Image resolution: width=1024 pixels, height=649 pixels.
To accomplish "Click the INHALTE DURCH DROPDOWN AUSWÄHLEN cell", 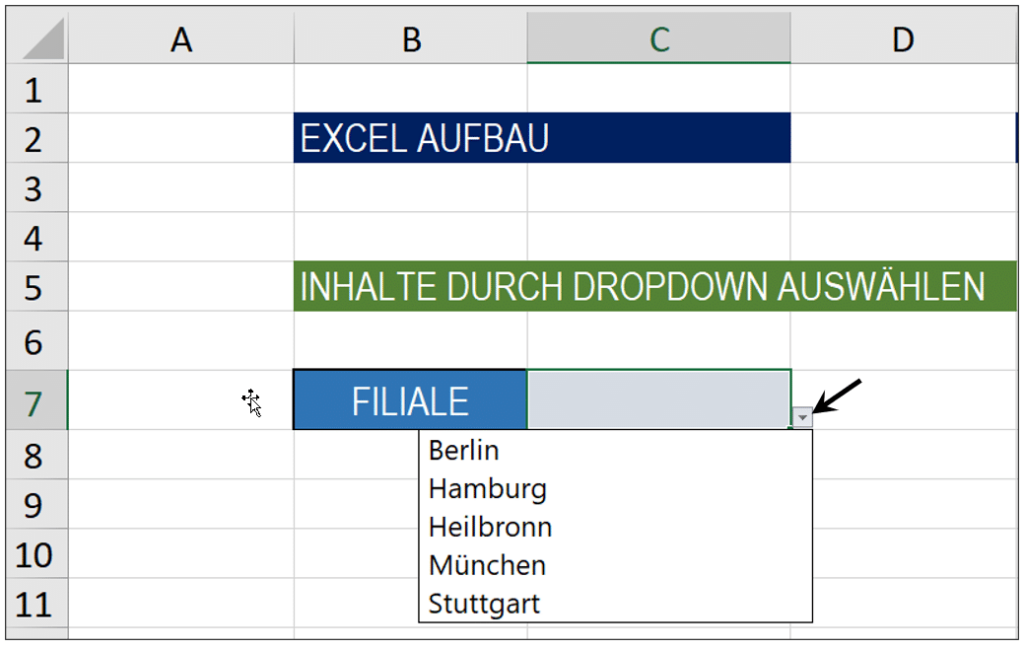I will (655, 286).
